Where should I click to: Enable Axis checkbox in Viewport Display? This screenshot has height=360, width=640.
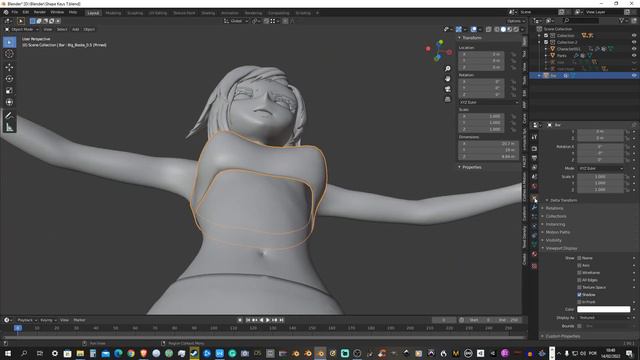click(579, 265)
